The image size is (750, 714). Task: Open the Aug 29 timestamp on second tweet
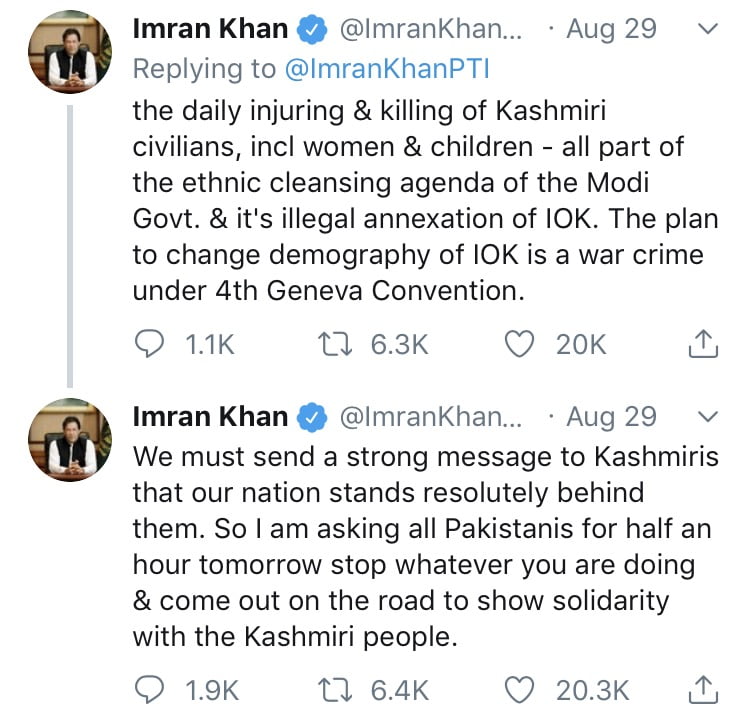click(x=611, y=415)
